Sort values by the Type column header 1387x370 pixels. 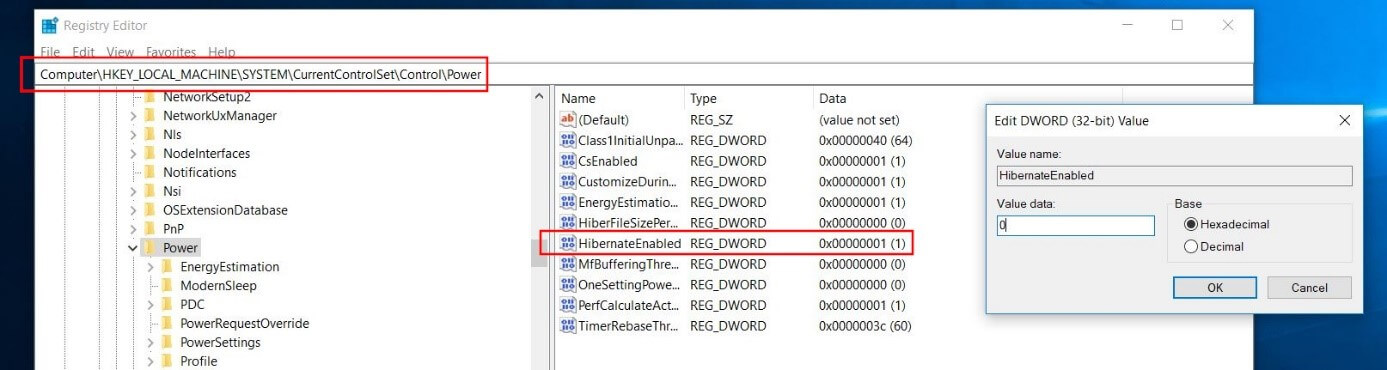[x=748, y=98]
